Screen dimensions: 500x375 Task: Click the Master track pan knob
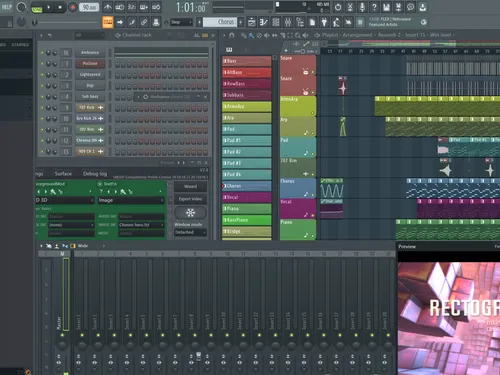point(62,345)
